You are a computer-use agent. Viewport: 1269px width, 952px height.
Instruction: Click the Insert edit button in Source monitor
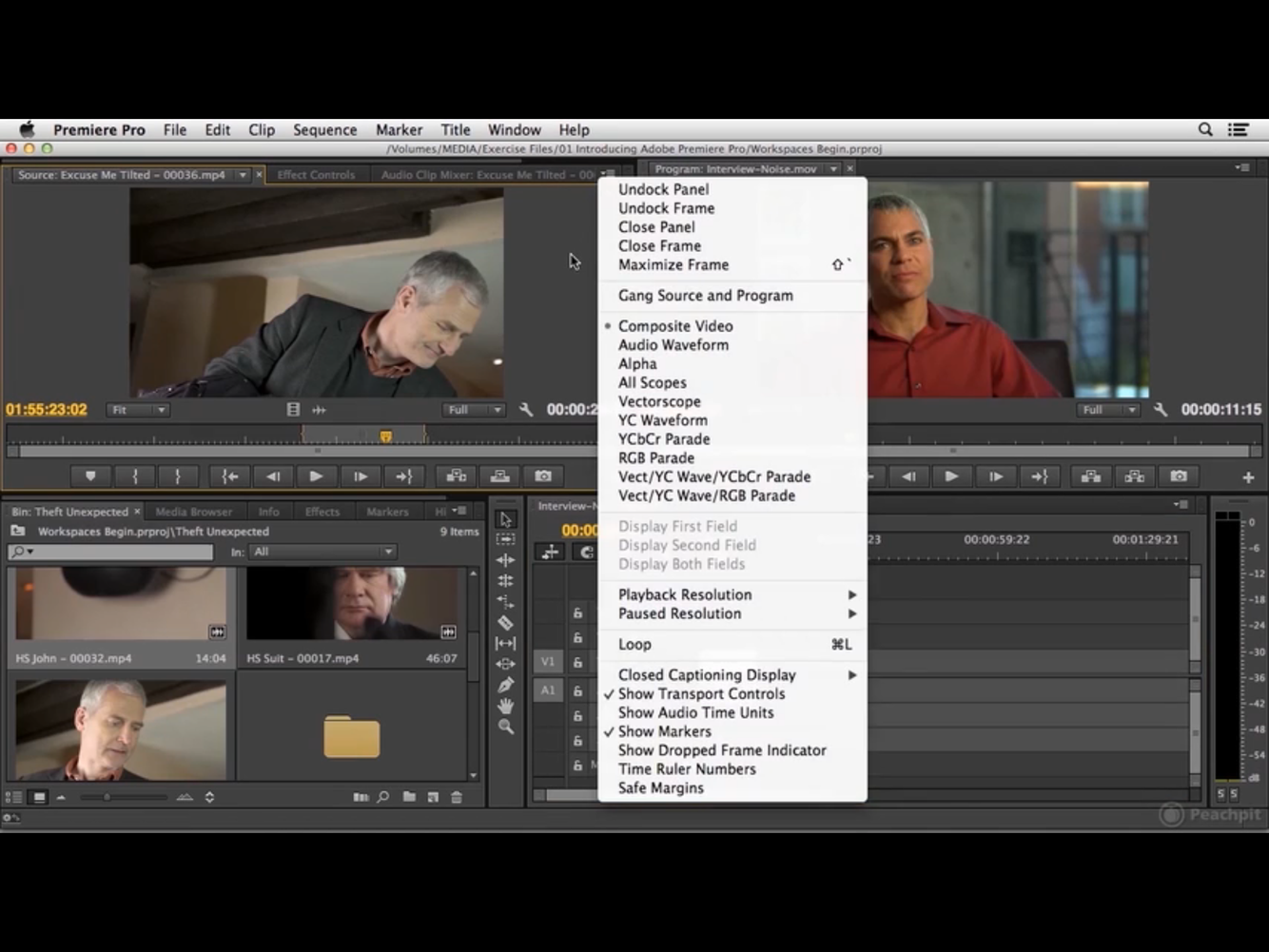[x=456, y=476]
